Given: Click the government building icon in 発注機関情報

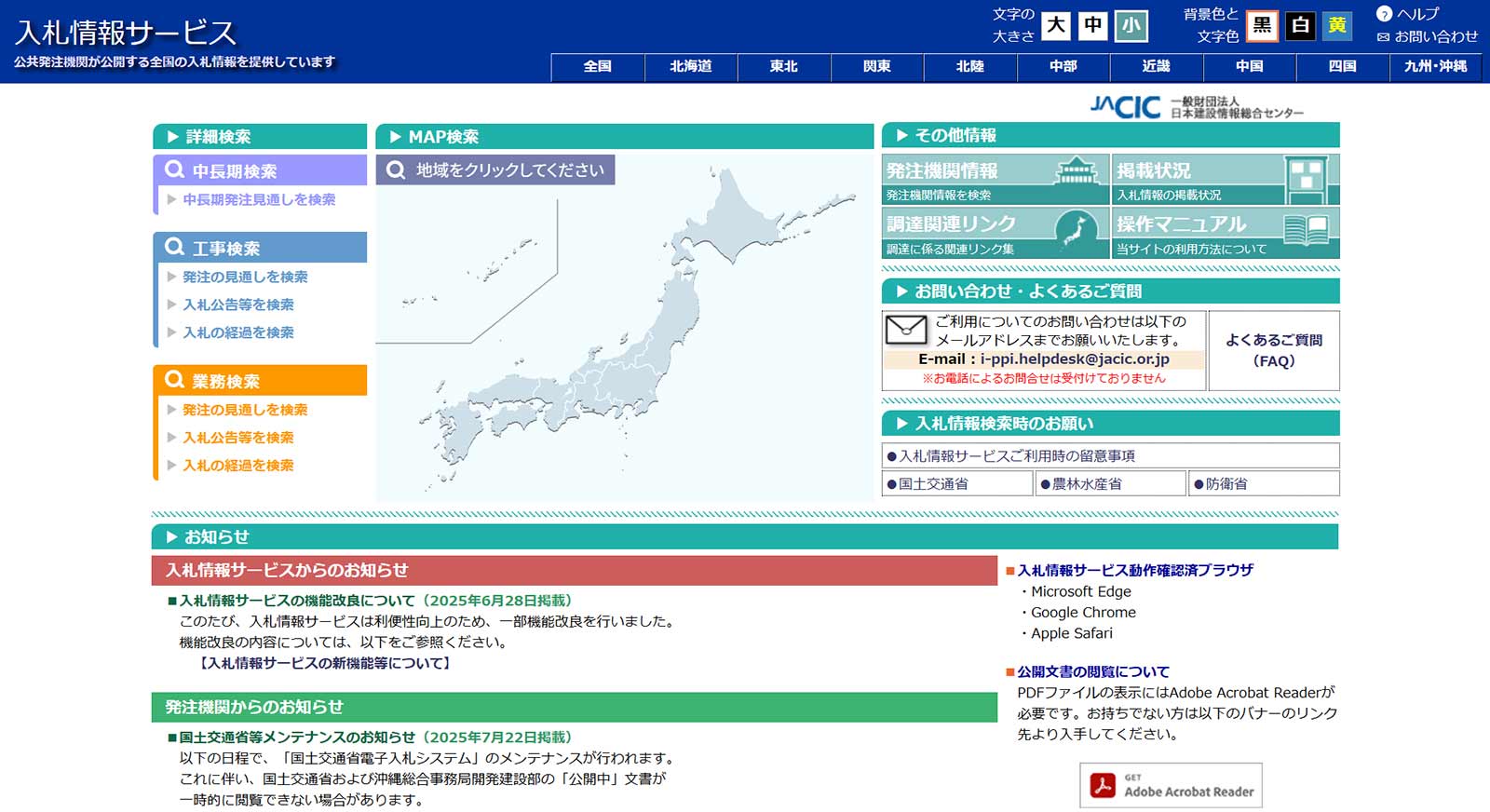Looking at the screenshot, I should point(1077,171).
